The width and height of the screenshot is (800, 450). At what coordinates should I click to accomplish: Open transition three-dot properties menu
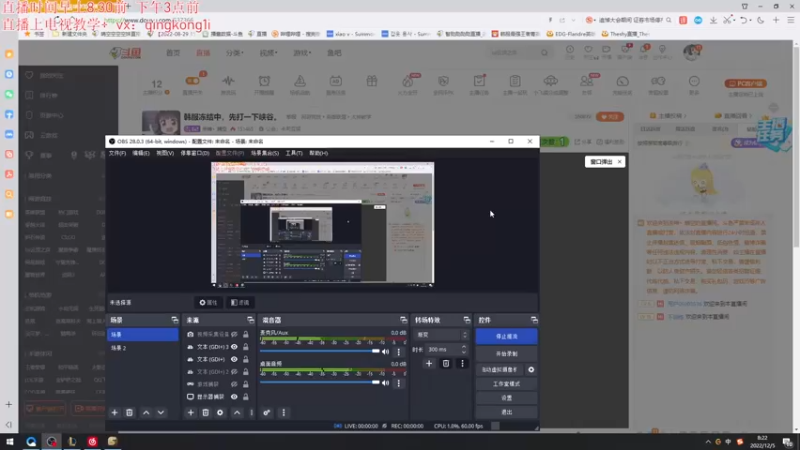[x=462, y=363]
